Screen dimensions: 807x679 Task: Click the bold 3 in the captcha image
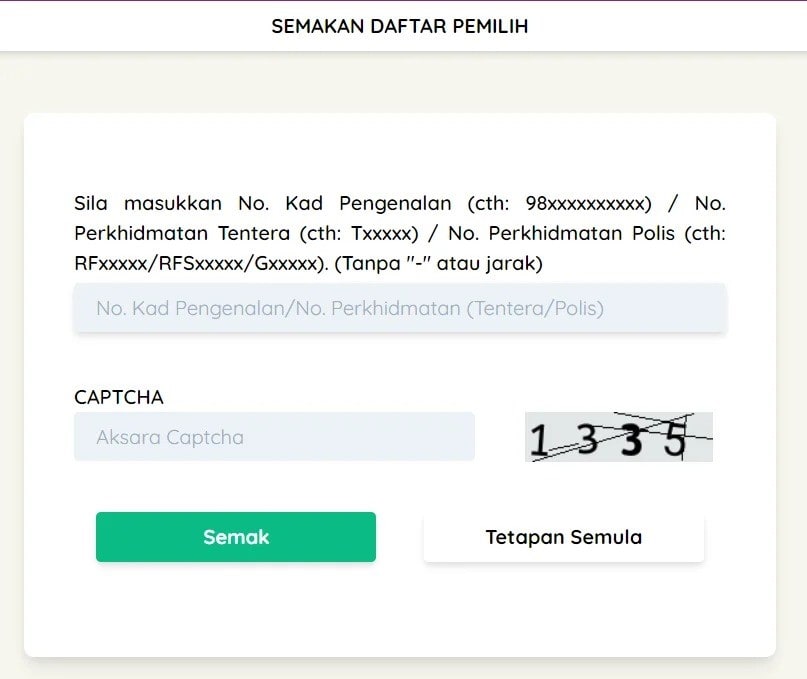point(631,441)
